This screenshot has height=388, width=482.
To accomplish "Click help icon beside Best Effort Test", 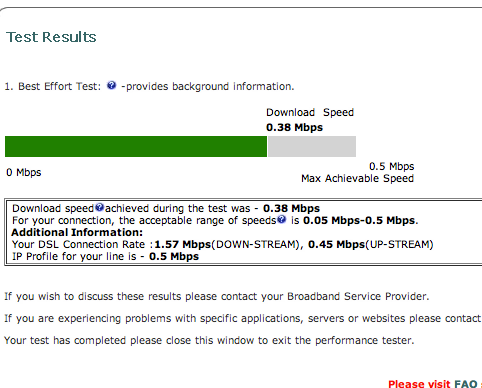I will pos(111,85).
